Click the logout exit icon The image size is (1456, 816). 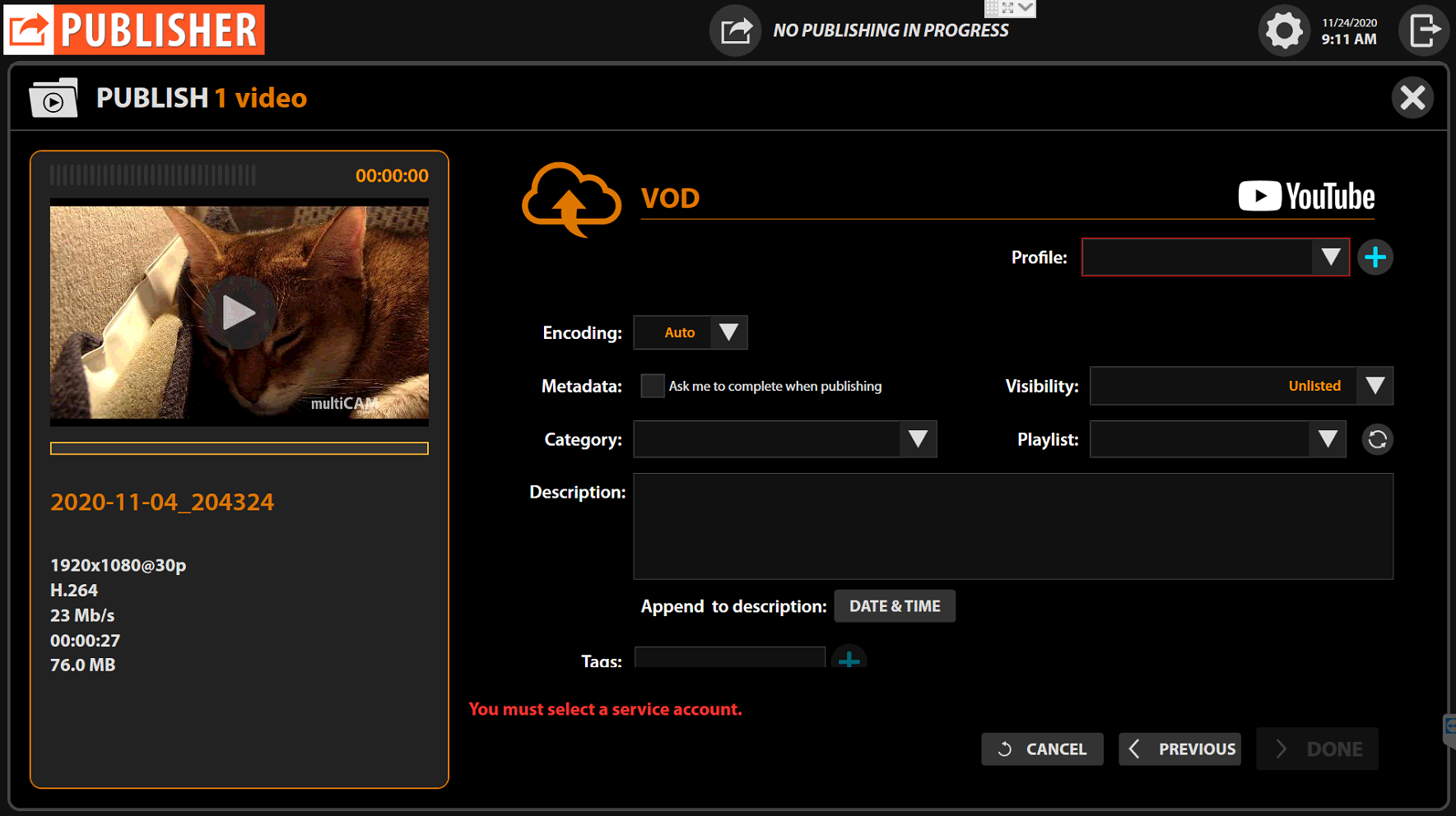(1424, 31)
